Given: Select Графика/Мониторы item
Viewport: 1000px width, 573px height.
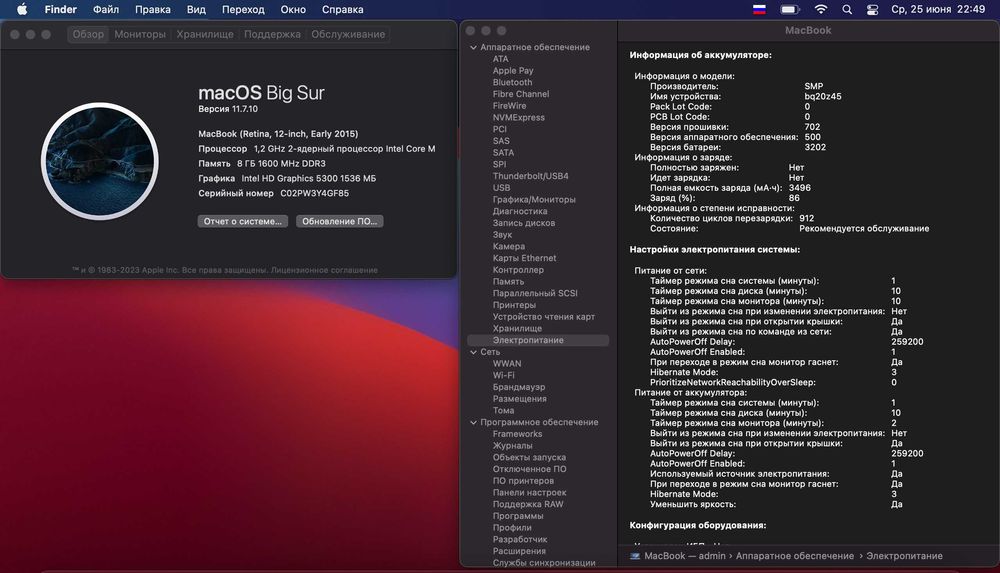Looking at the screenshot, I should (534, 200).
